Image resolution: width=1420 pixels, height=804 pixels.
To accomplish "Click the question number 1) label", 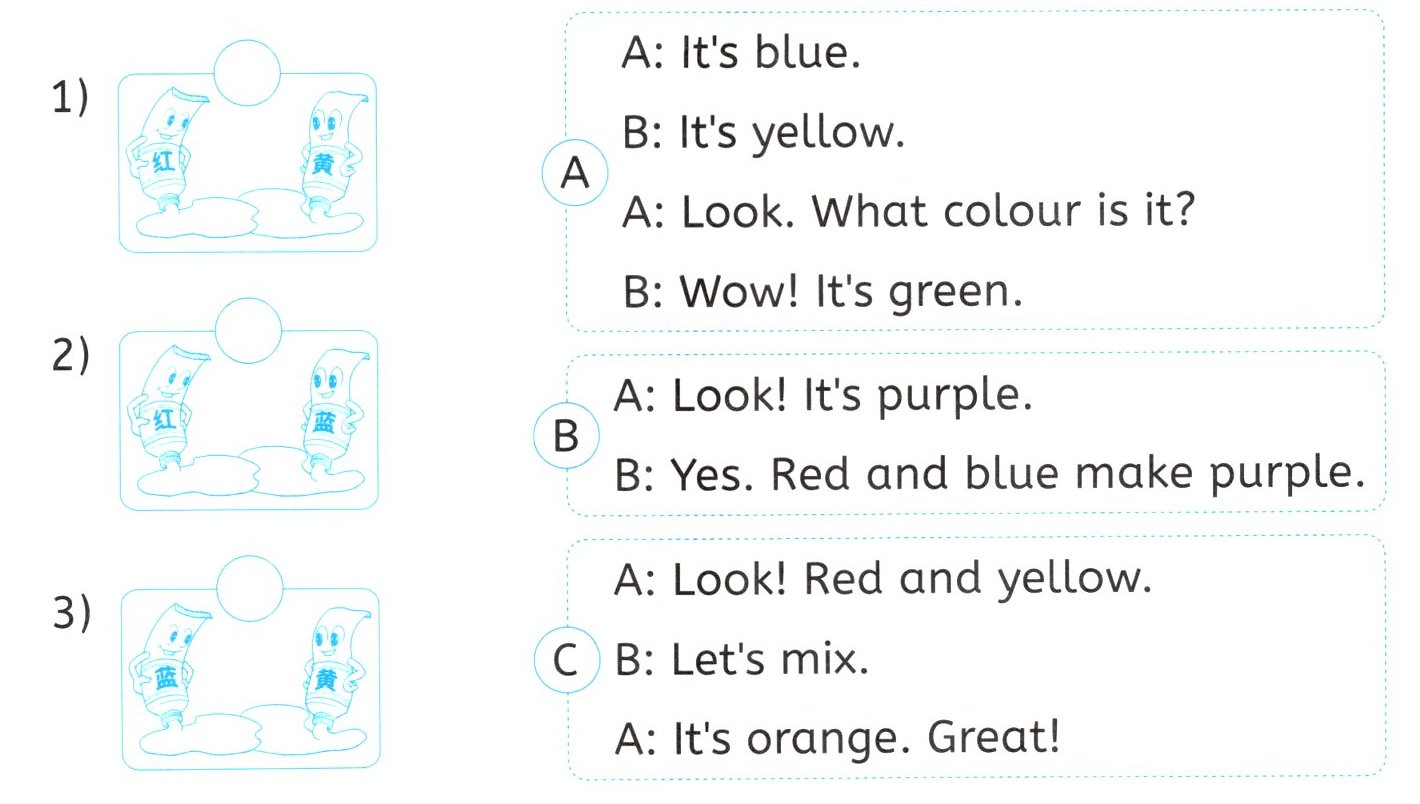I will coord(70,100).
